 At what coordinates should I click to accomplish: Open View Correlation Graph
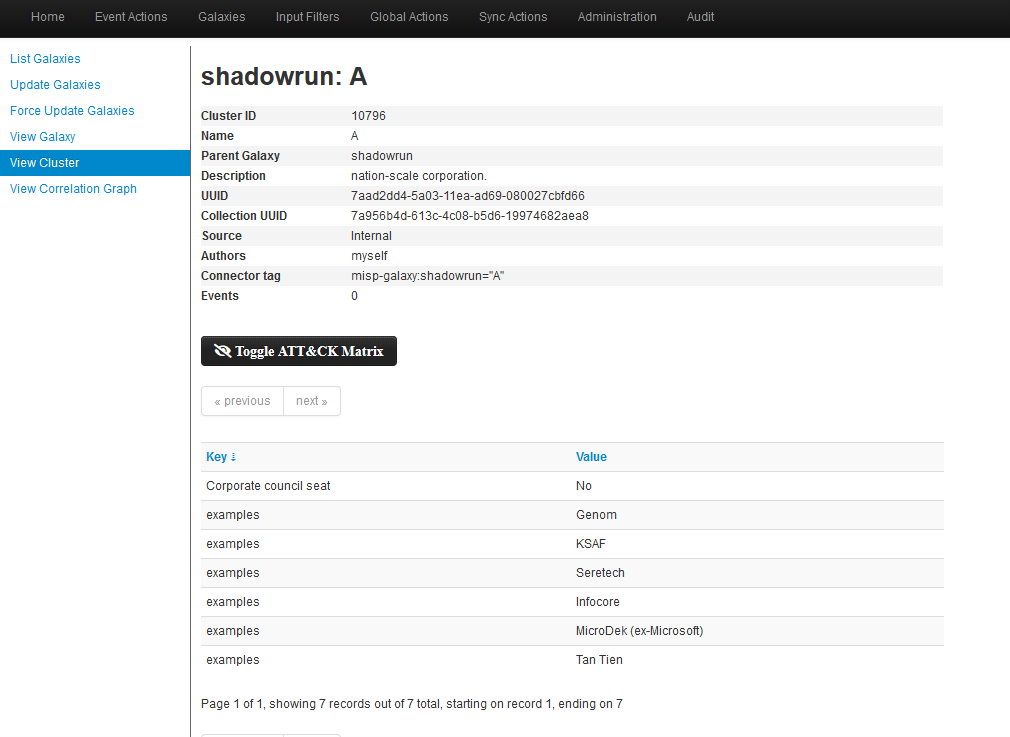click(x=73, y=189)
